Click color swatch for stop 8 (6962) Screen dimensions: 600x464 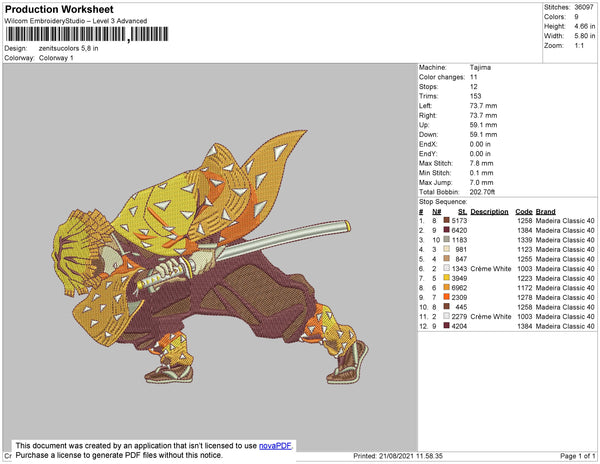pos(446,288)
